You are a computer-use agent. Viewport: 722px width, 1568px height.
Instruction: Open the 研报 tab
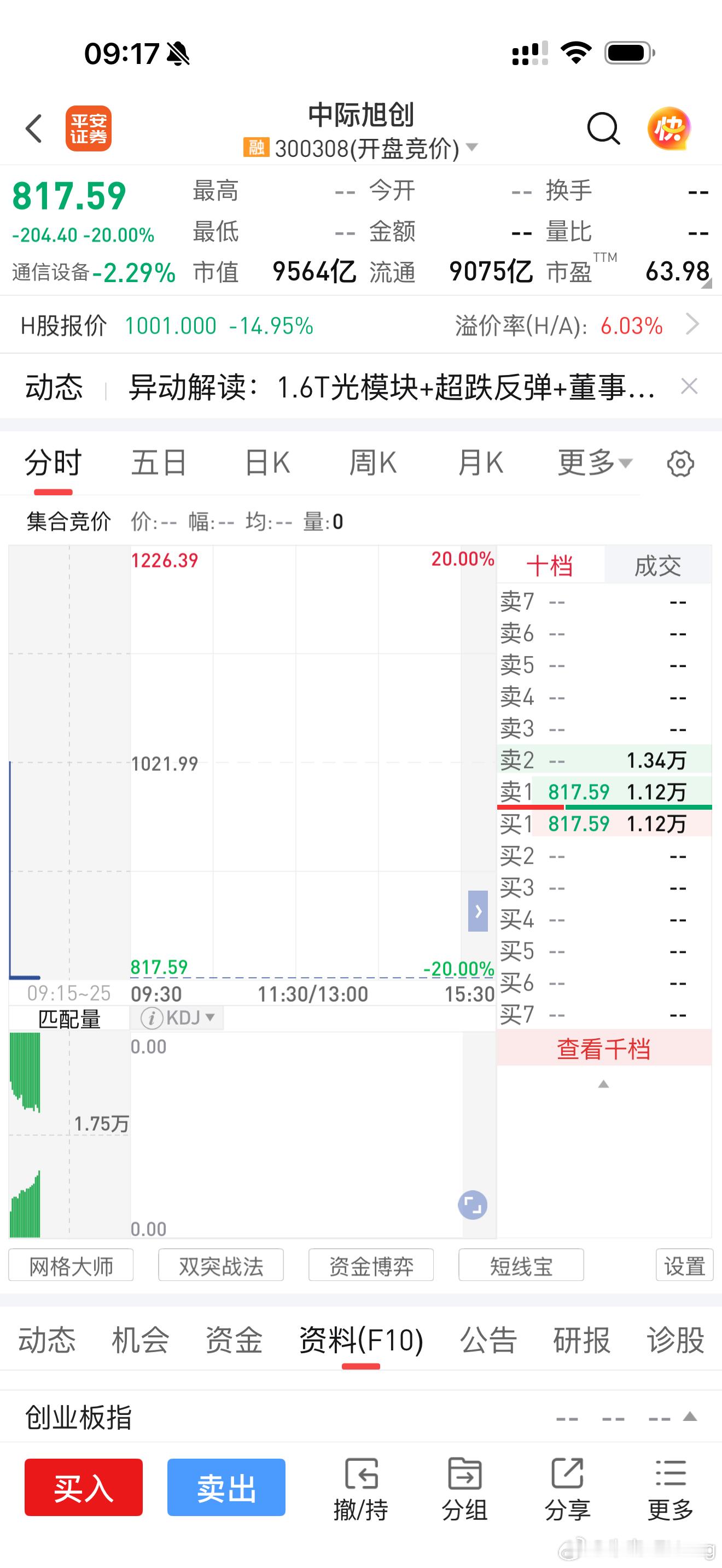[581, 1339]
